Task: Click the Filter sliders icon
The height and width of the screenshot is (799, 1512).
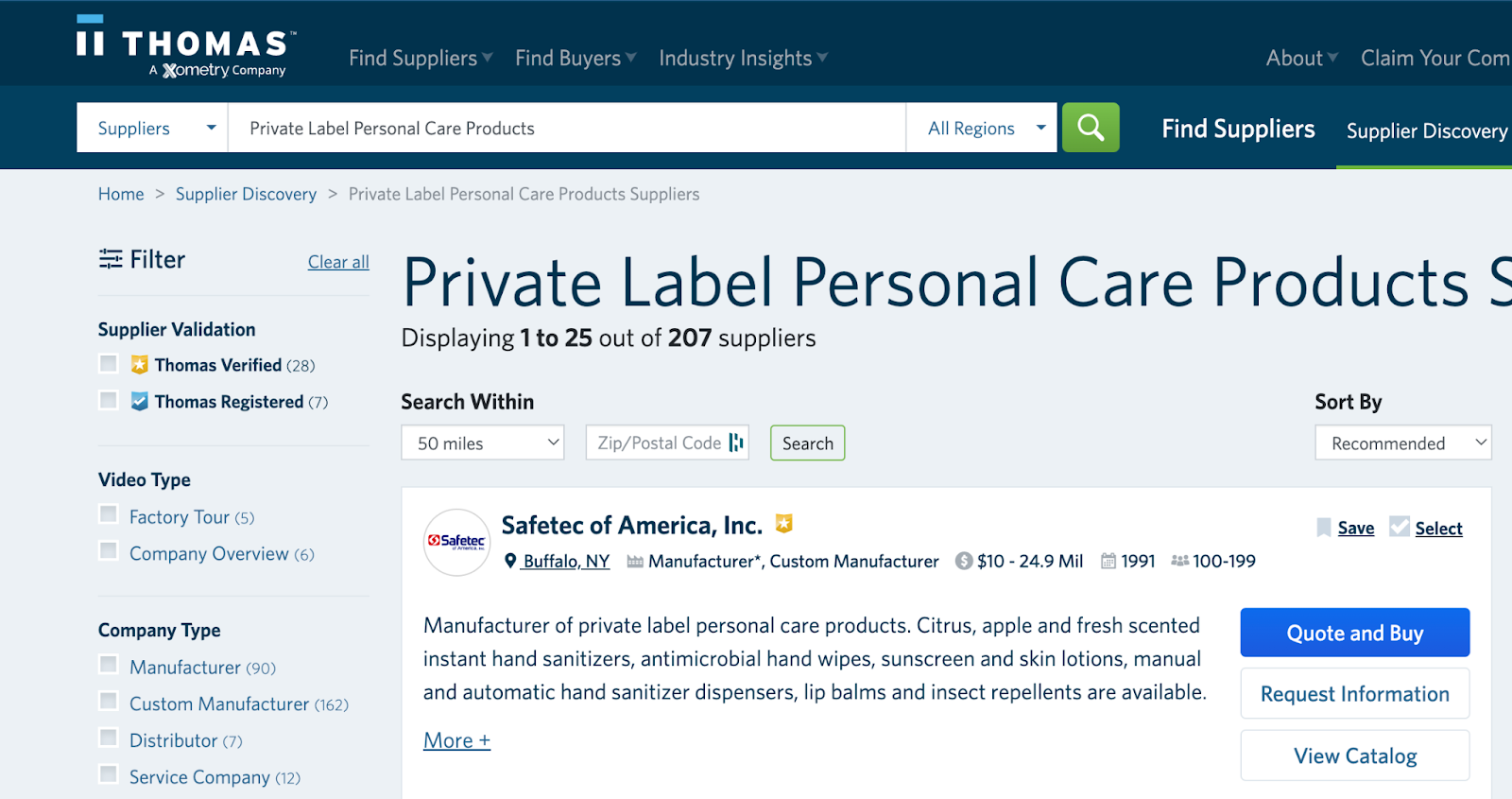Action: point(111,259)
